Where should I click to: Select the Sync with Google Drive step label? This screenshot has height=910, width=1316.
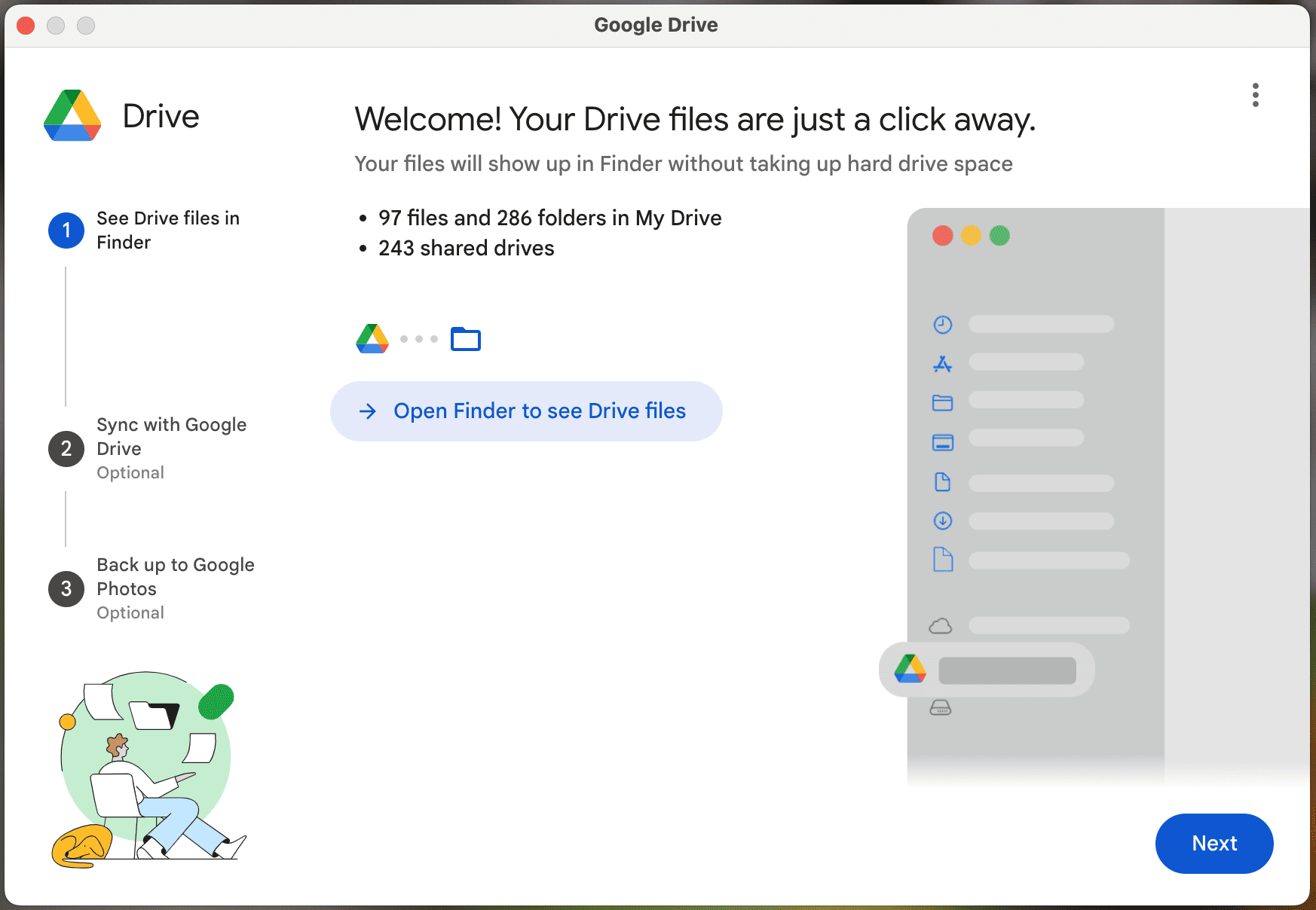171,436
